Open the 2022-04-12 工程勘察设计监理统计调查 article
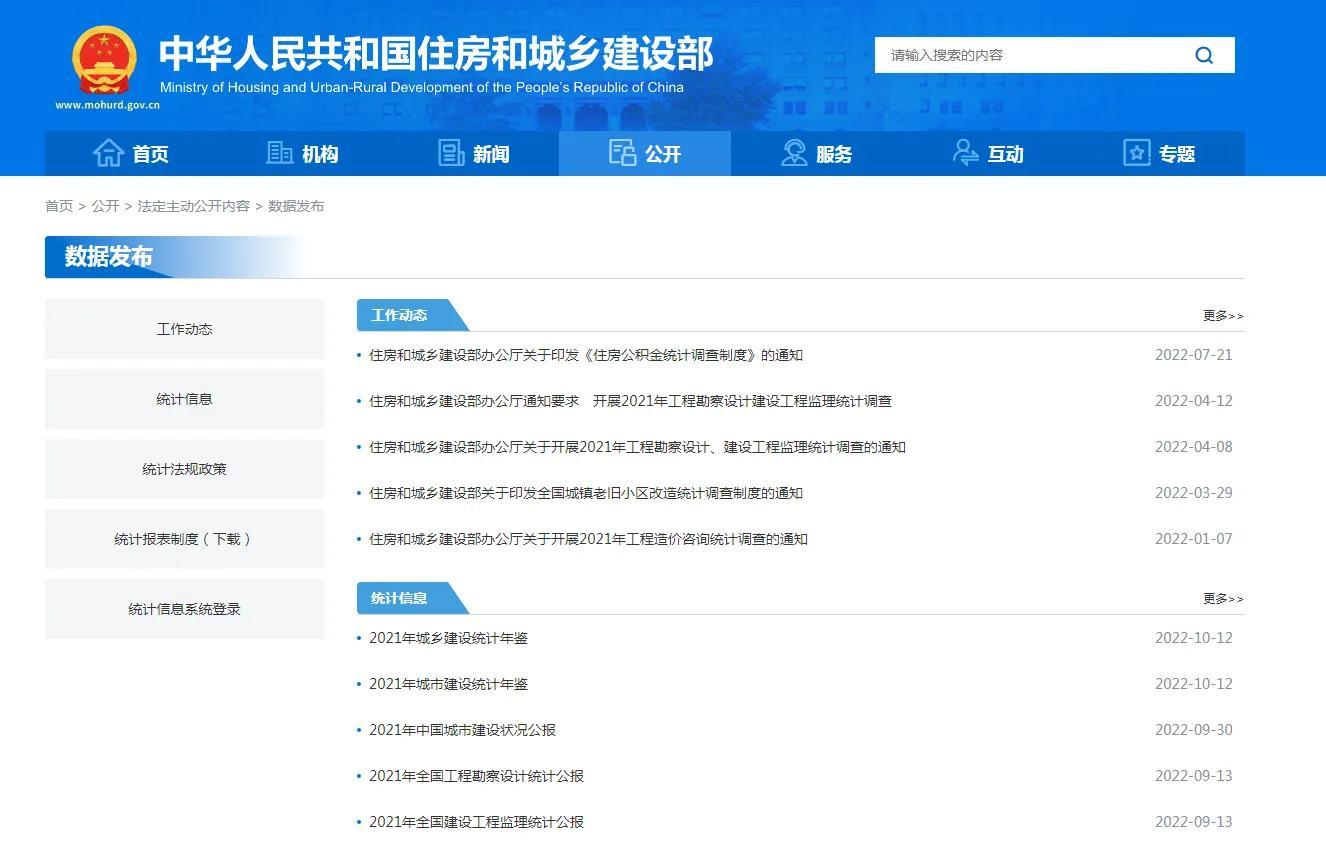This screenshot has height=858, width=1326. tap(630, 401)
